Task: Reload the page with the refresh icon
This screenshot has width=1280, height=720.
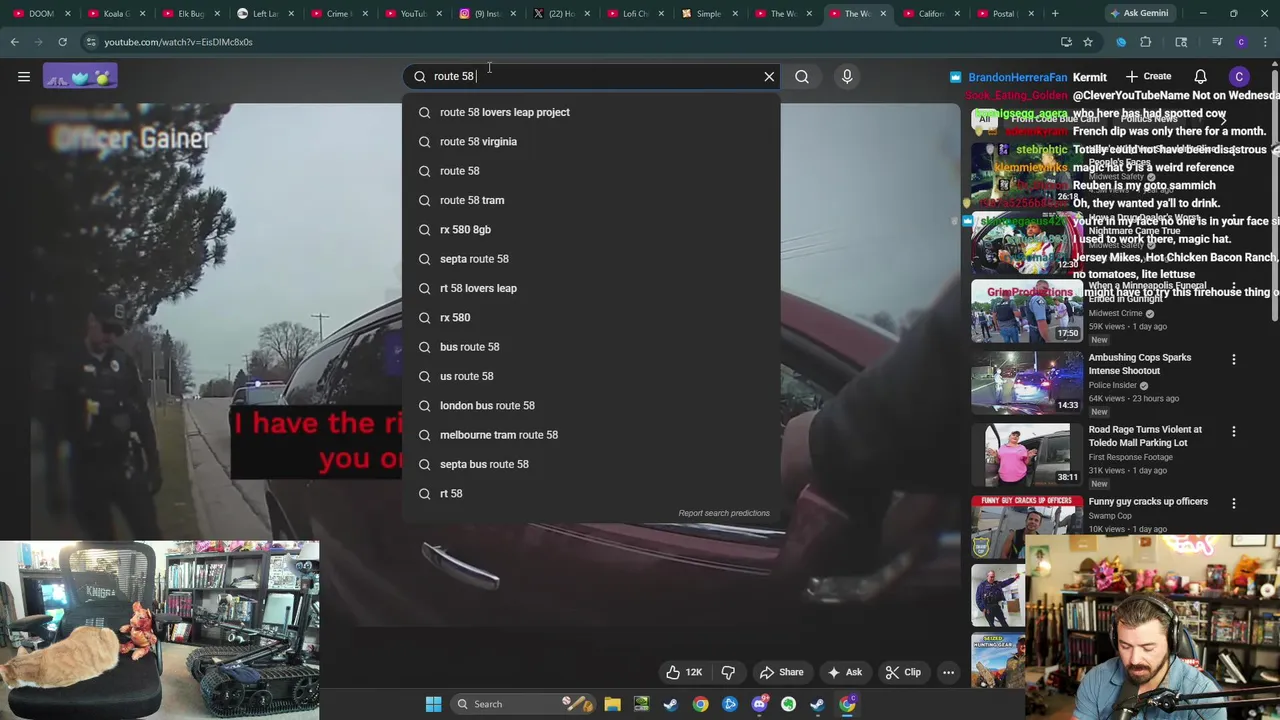Action: [62, 42]
